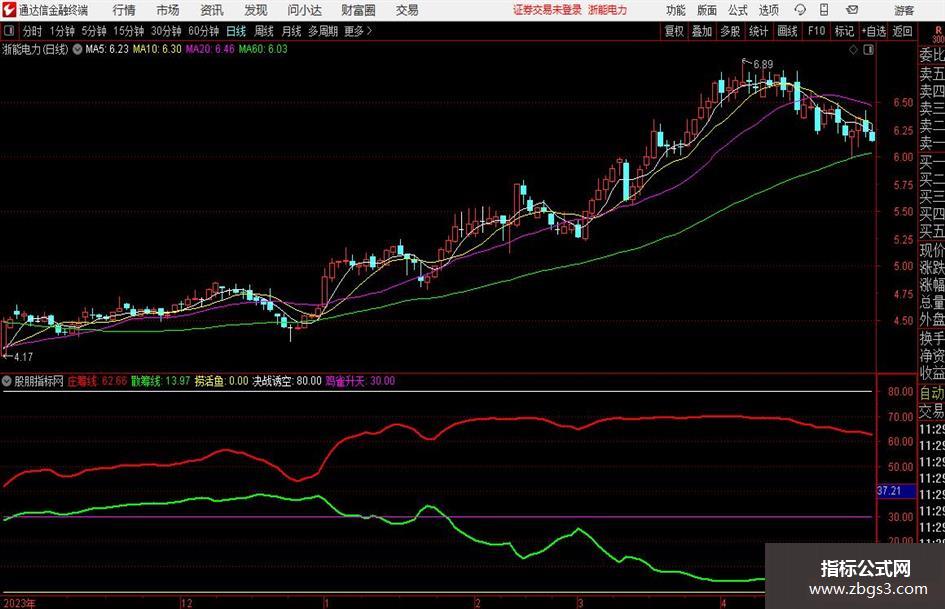Click the 2023年 date label on timeline

(x=19, y=603)
